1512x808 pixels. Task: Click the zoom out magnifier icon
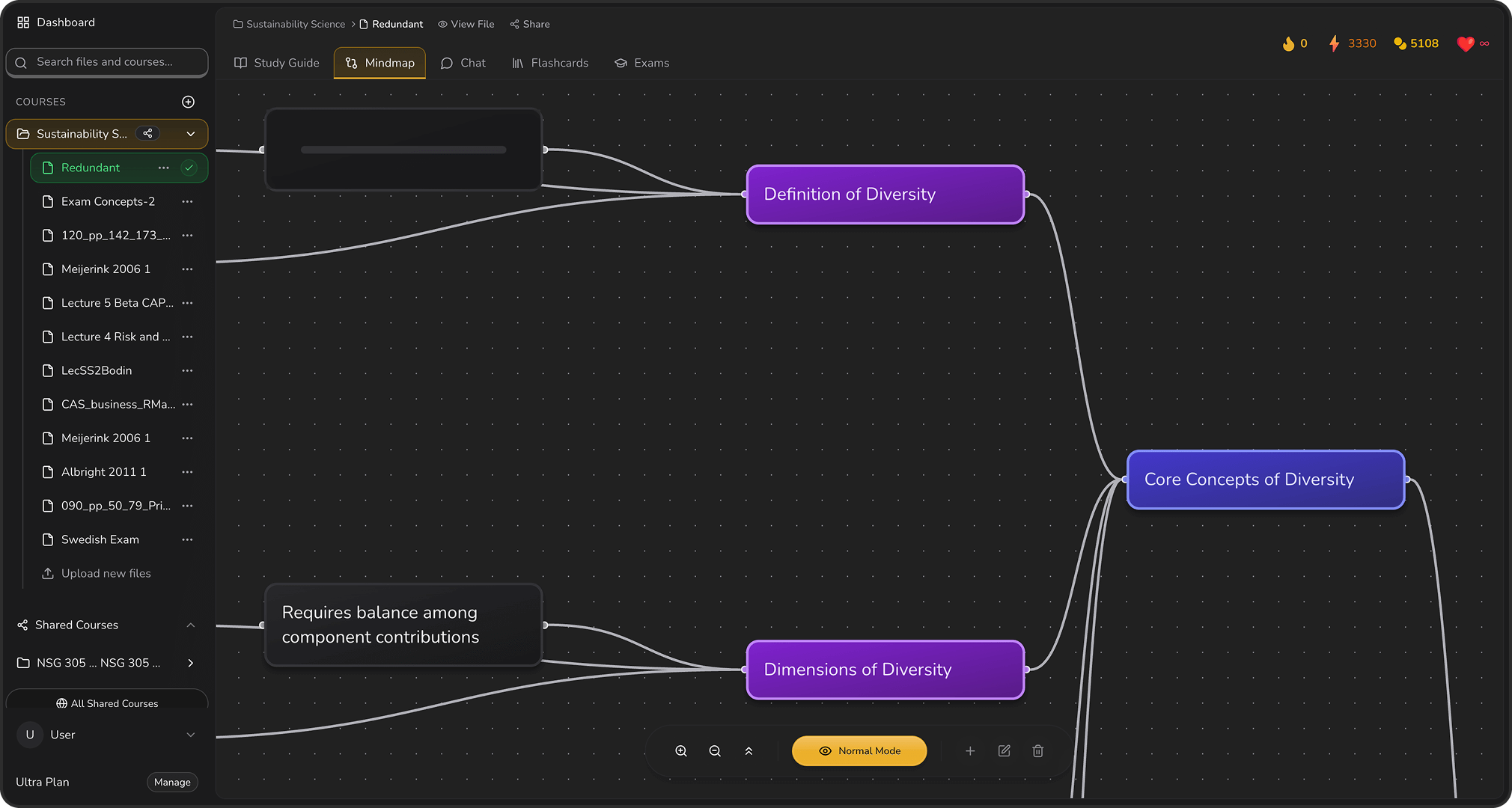[715, 751]
